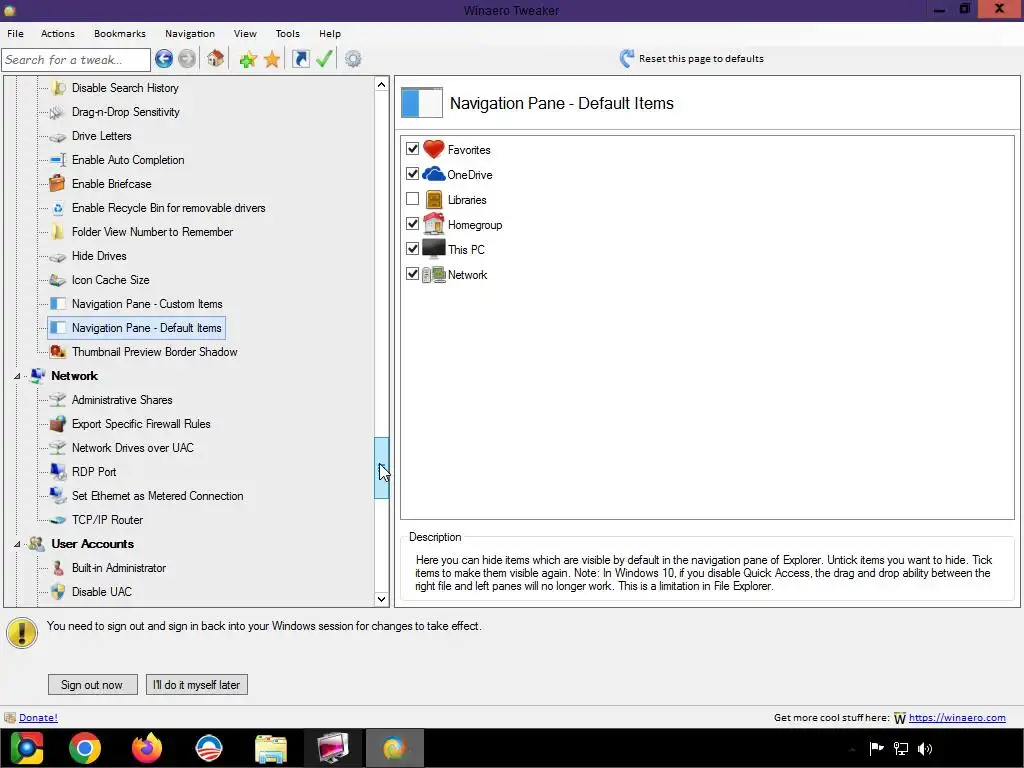Select Navigation Pane - Custom Items
This screenshot has height=768, width=1024.
point(147,304)
